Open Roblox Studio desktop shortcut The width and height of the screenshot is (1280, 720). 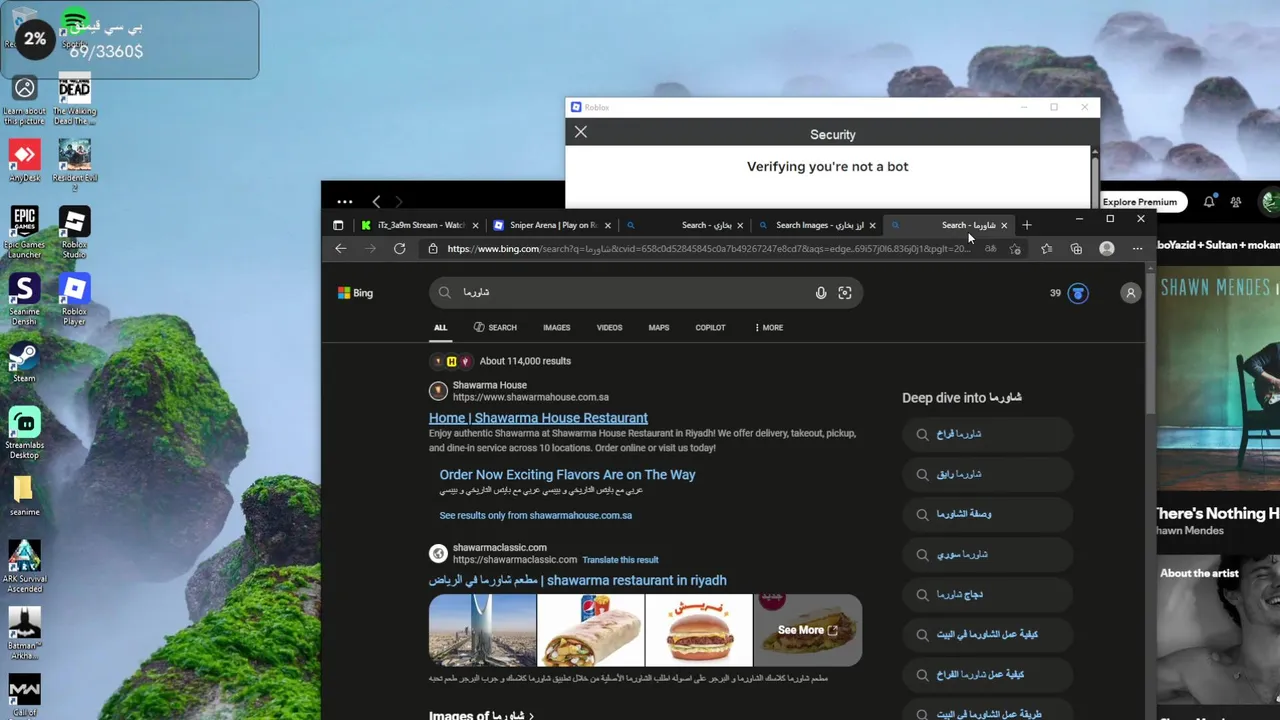point(74,232)
